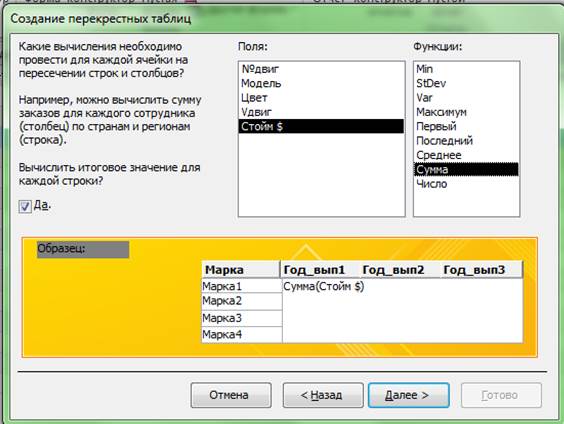Select the Модель field
Image resolution: width=564 pixels, height=424 pixels.
tap(321, 83)
